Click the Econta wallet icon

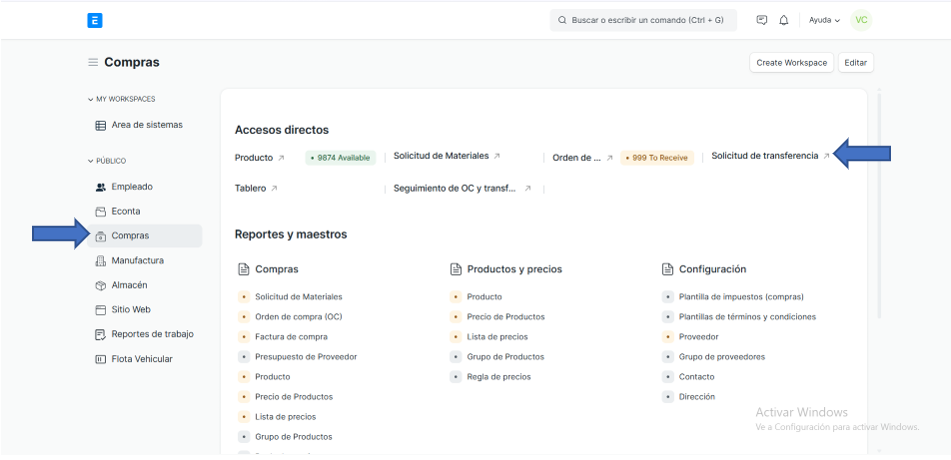point(101,211)
